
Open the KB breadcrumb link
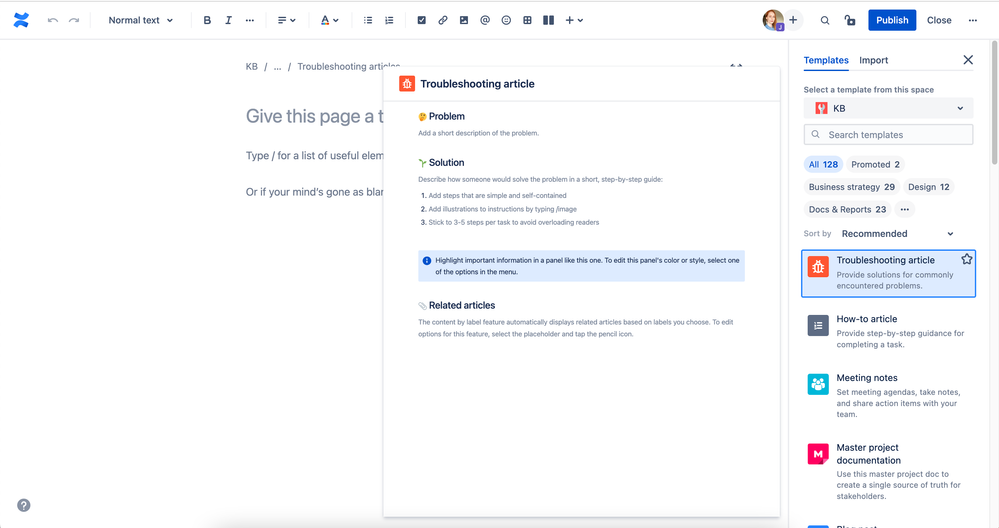tap(252, 66)
